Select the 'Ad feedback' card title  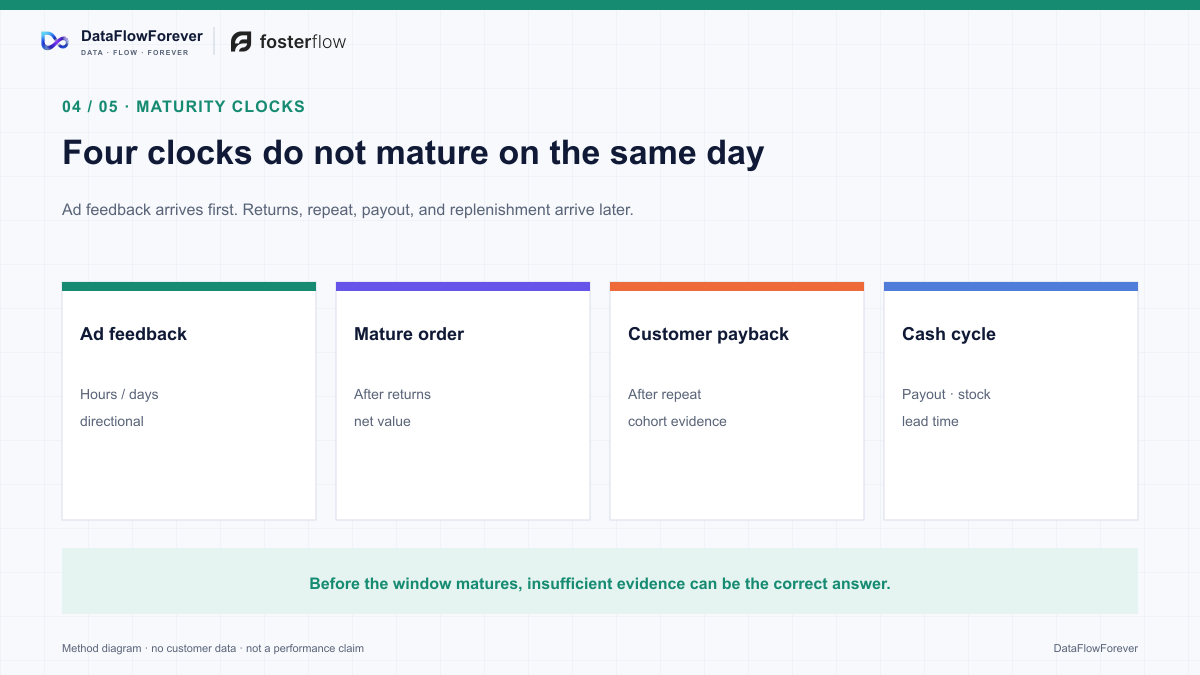[133, 334]
